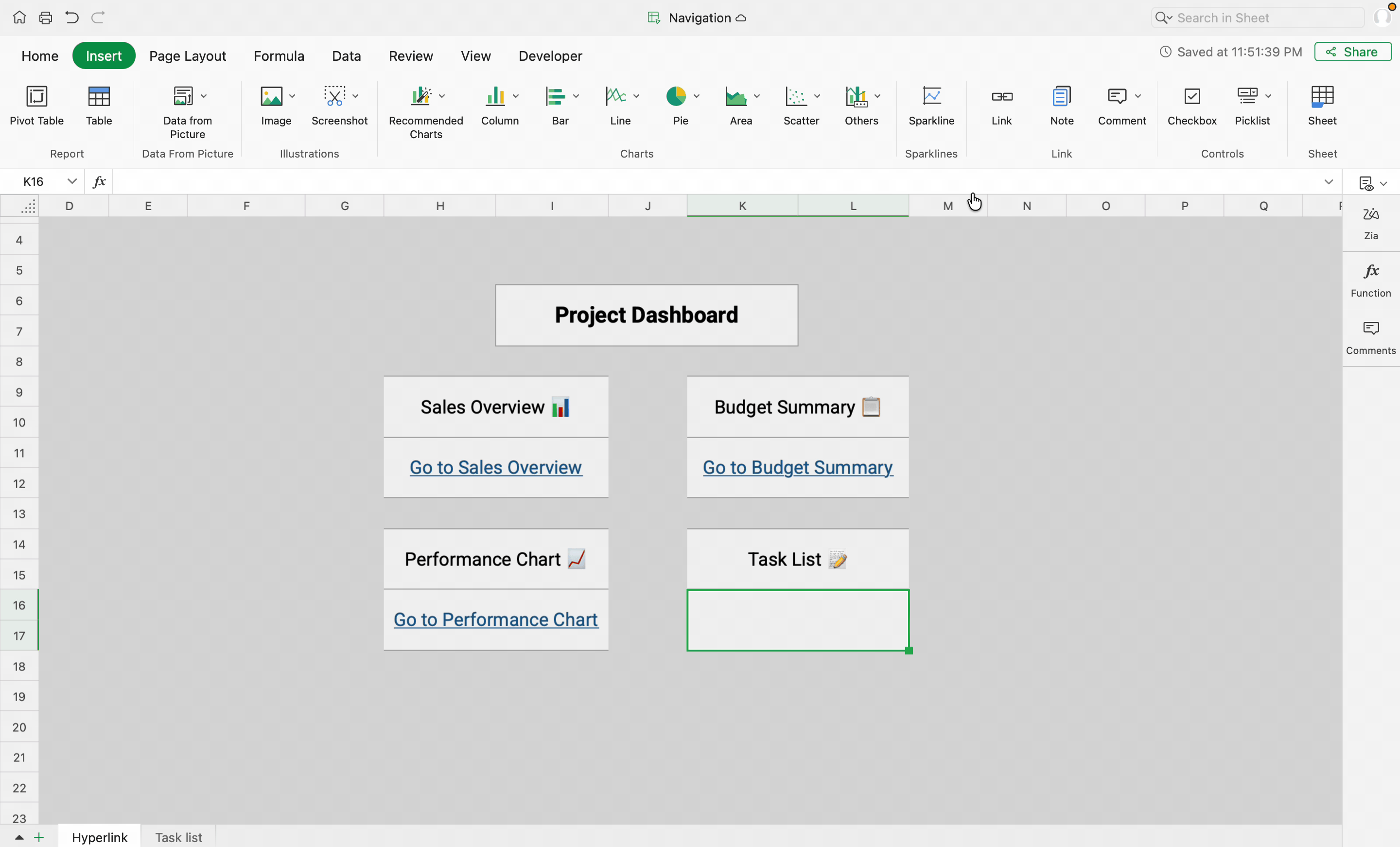The height and width of the screenshot is (847, 1400).
Task: Open Recommended Charts
Action: click(x=421, y=97)
